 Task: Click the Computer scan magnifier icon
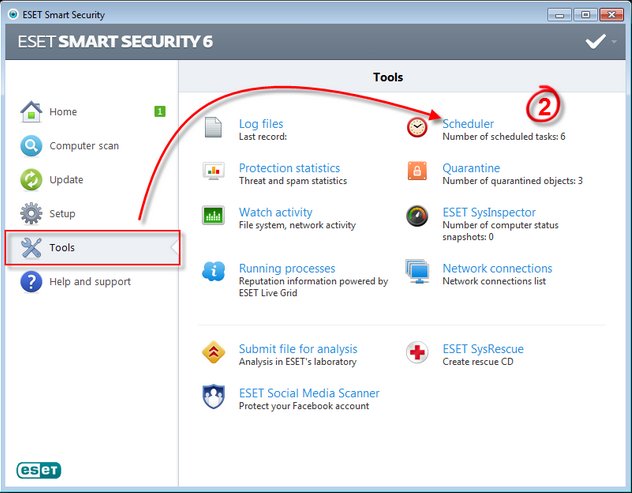click(x=31, y=146)
